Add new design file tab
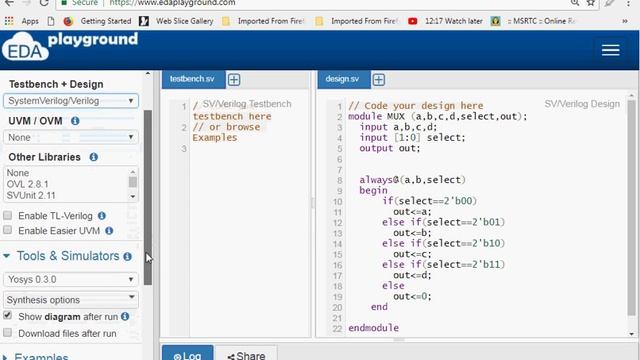This screenshot has height=360, width=640. coord(379,80)
